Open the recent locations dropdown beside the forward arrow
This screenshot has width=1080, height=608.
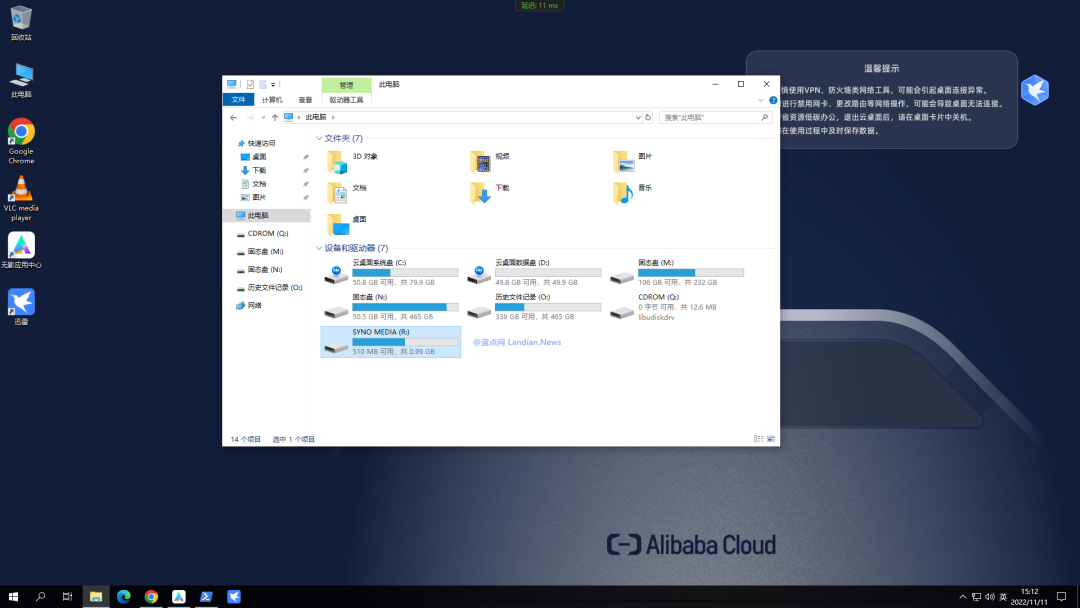coord(263,118)
